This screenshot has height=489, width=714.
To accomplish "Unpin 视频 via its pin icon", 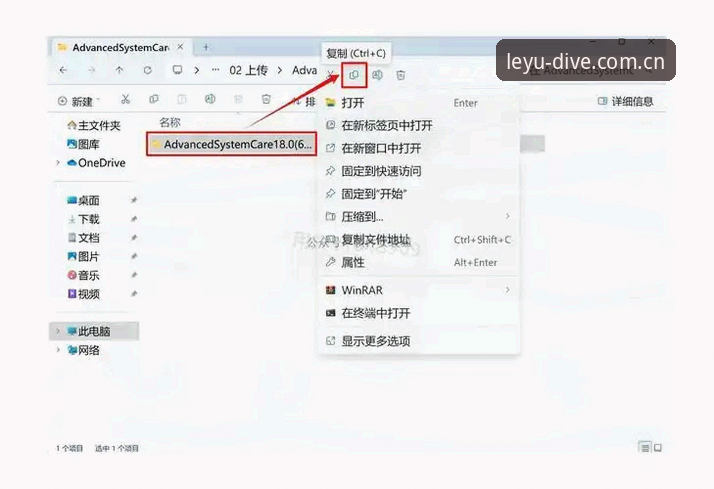I will pos(134,294).
